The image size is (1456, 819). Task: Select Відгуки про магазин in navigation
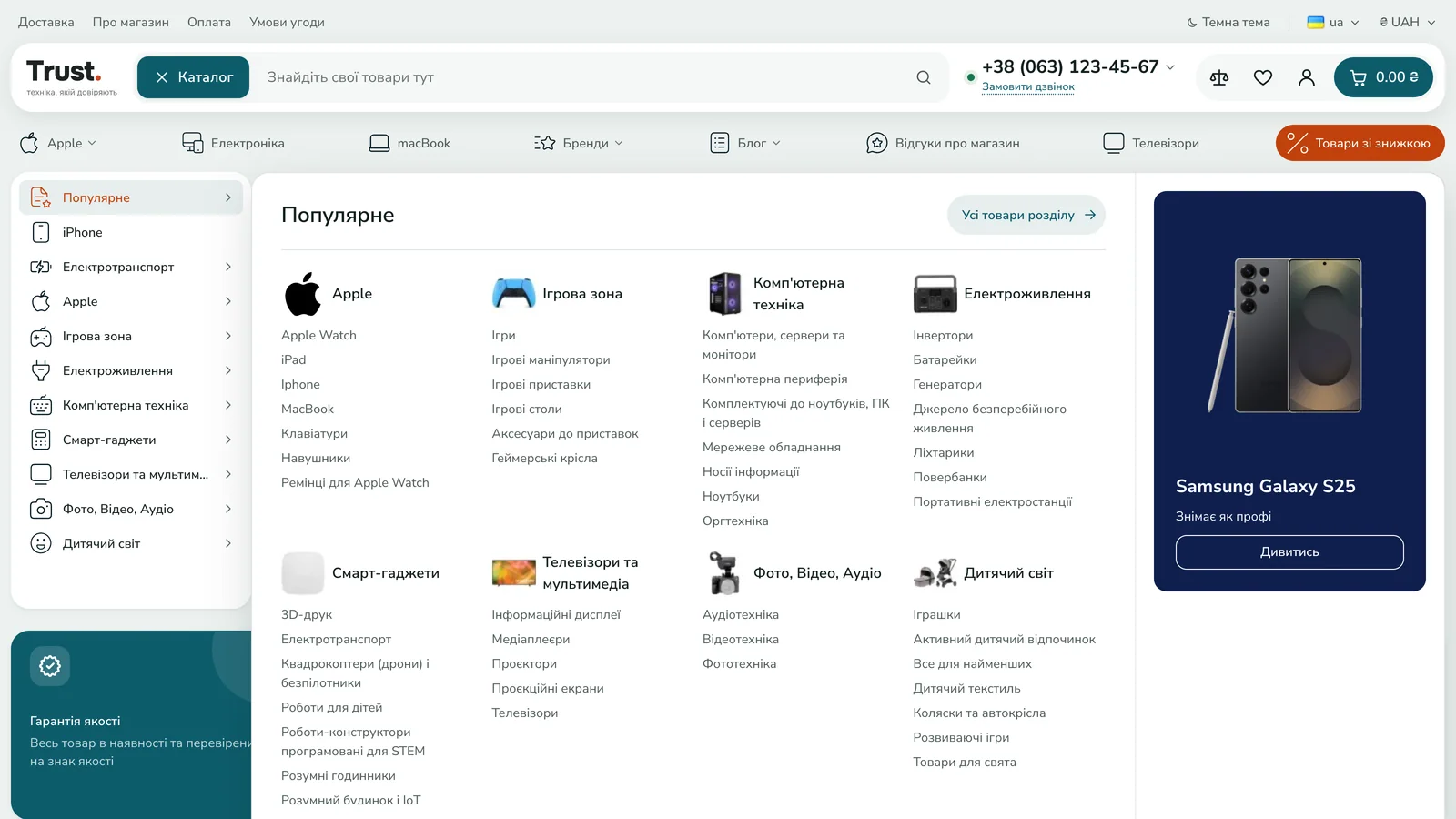click(x=943, y=143)
